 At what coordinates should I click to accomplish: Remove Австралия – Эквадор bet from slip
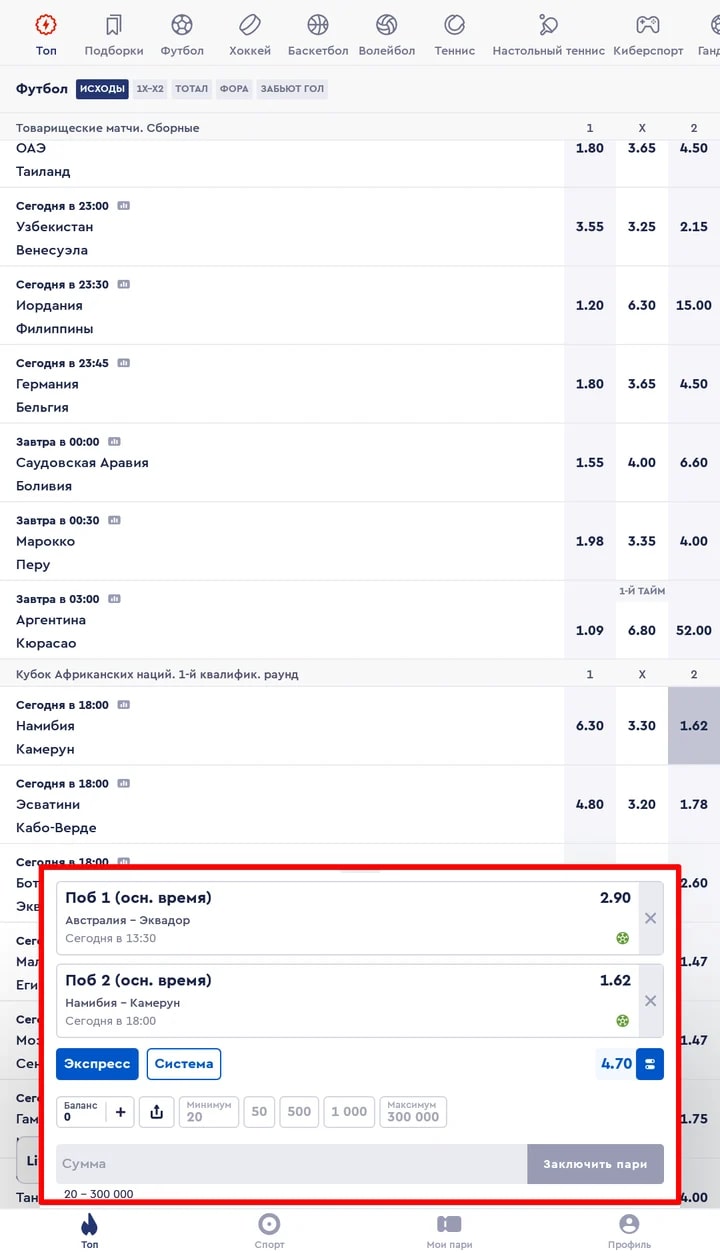[651, 918]
